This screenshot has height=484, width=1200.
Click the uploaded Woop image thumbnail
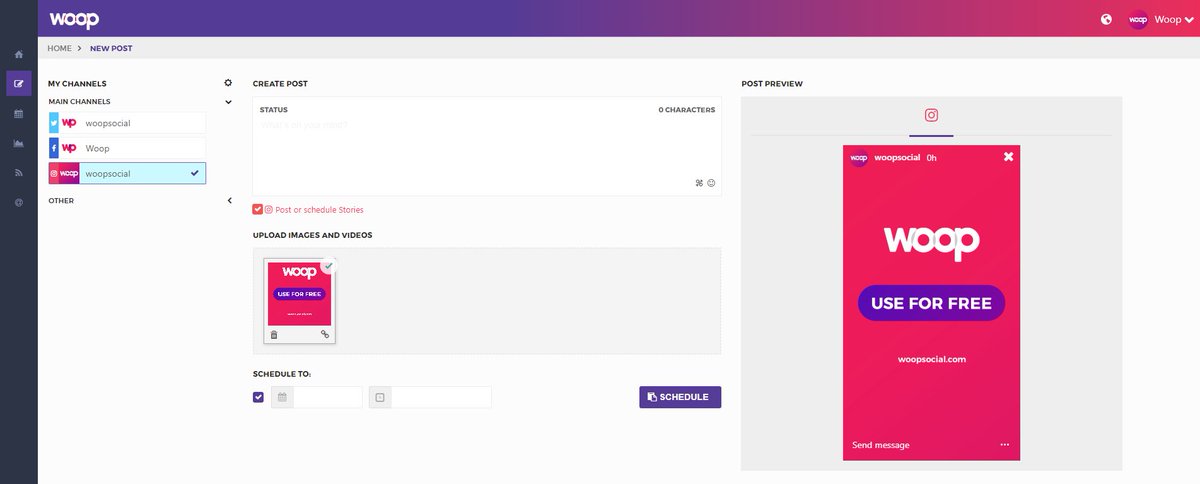[x=299, y=293]
